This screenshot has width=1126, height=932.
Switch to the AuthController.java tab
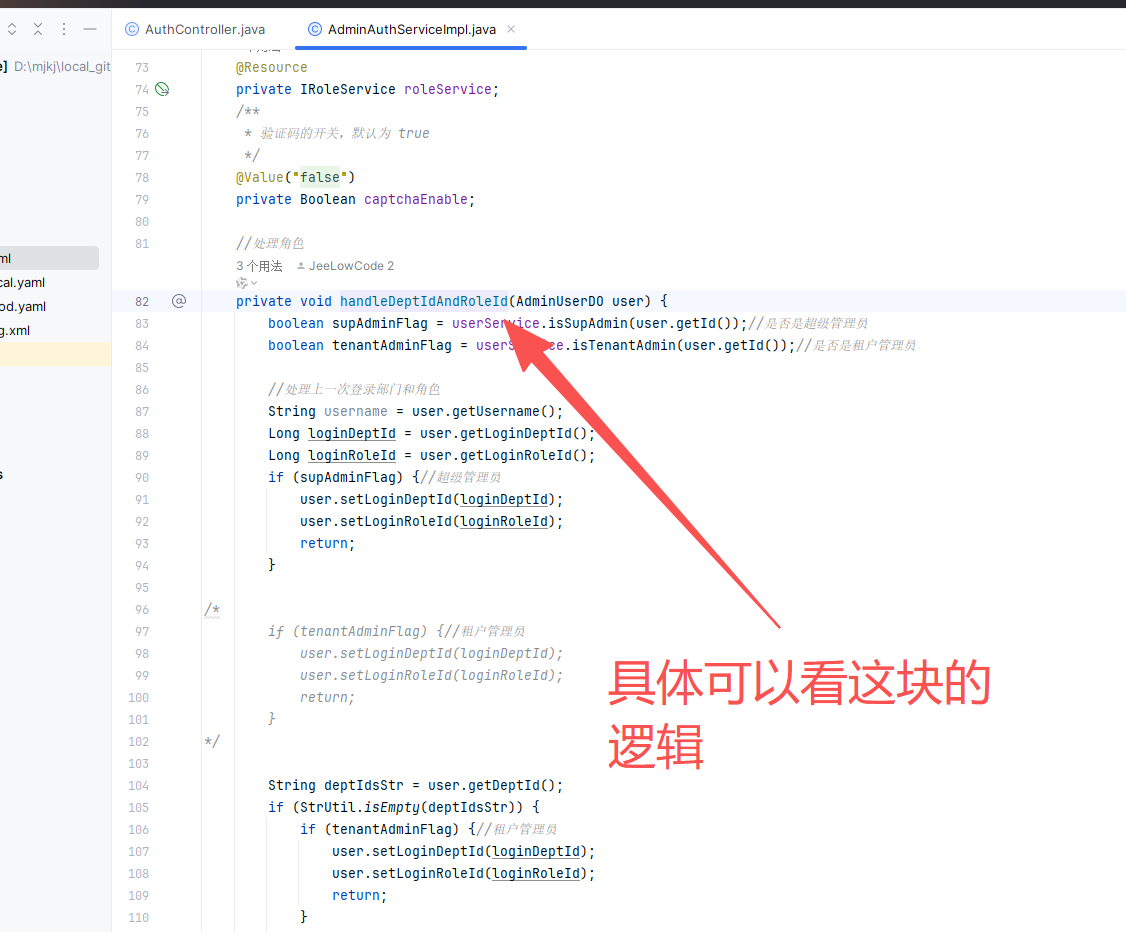coord(204,30)
